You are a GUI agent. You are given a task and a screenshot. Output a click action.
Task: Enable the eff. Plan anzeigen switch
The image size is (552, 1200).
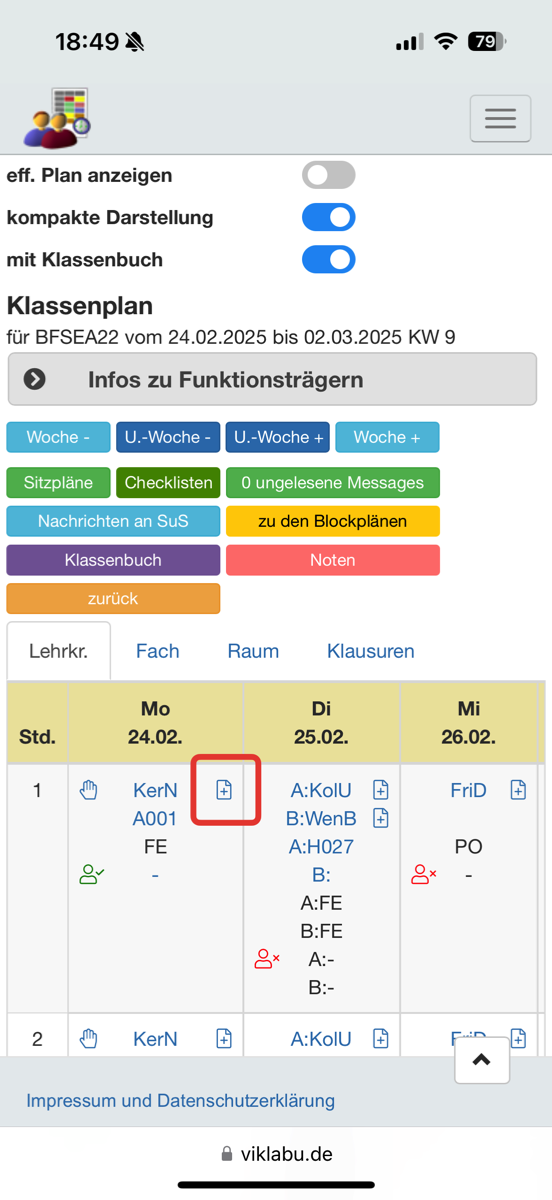coord(329,175)
